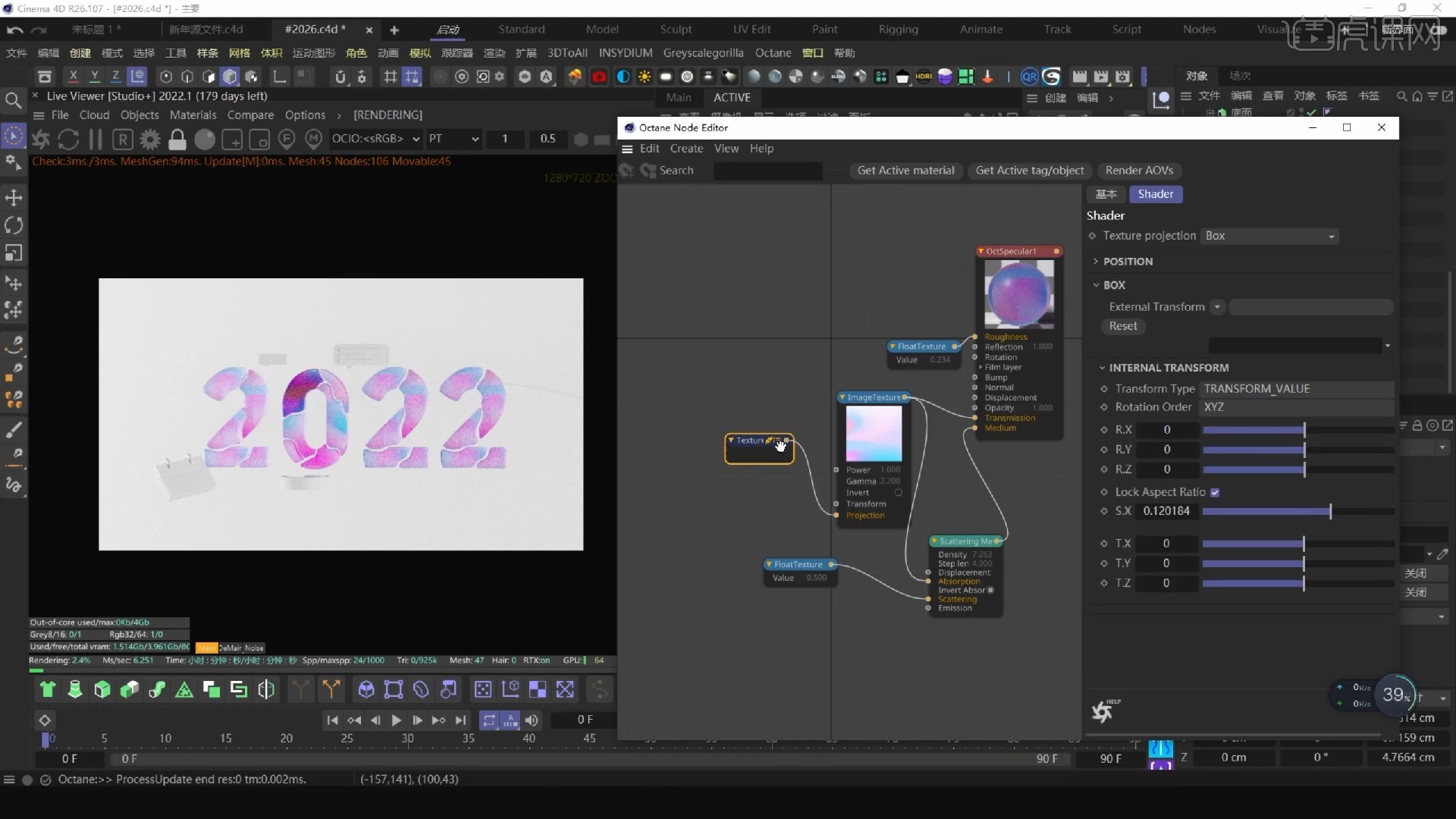
Task: Toggle the Y axis lock icon
Action: point(95,77)
